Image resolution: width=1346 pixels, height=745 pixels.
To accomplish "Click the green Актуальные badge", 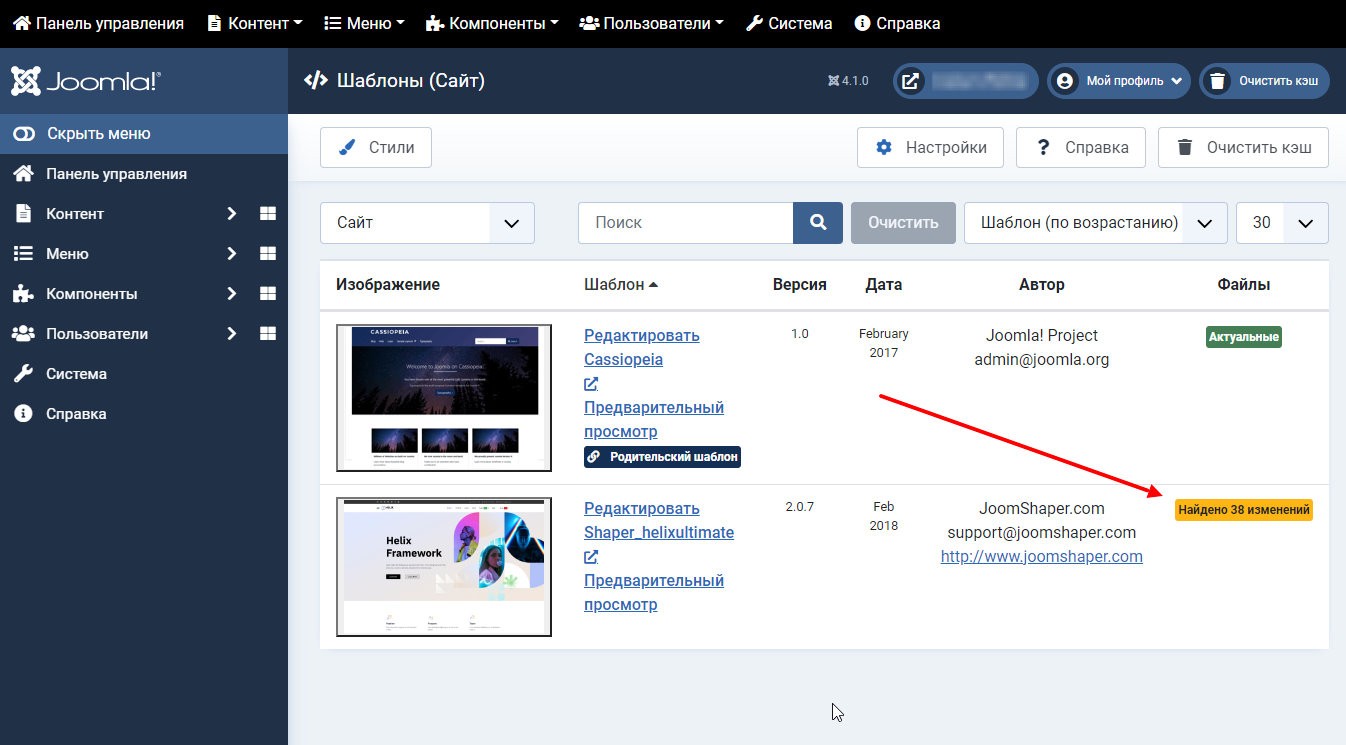I will coord(1244,337).
